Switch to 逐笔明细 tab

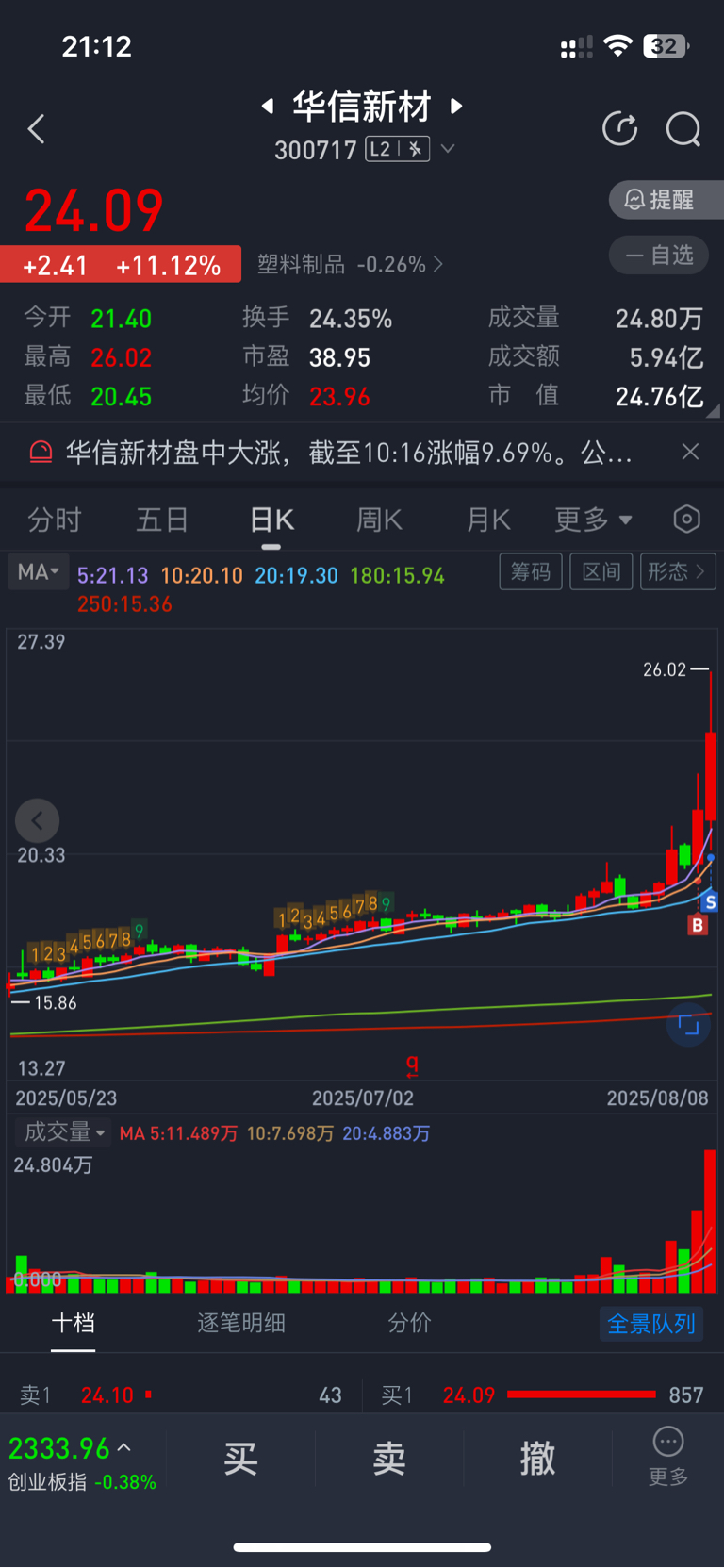pyautogui.click(x=241, y=1323)
